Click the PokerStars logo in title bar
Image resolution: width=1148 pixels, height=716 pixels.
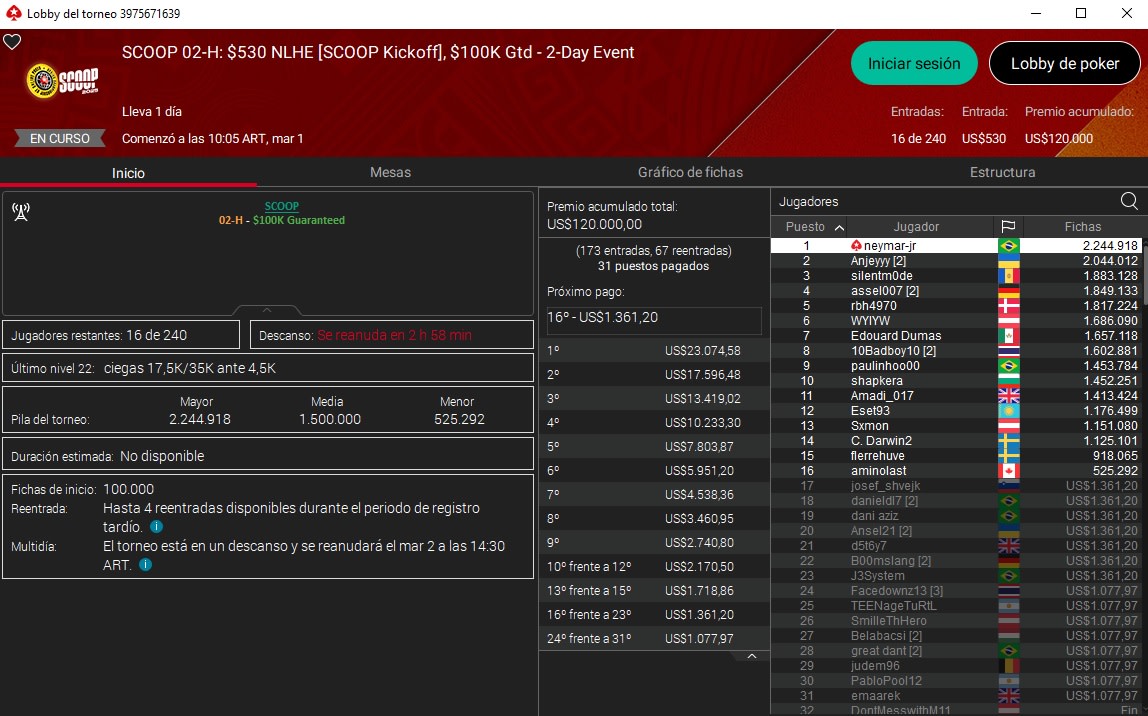point(13,13)
